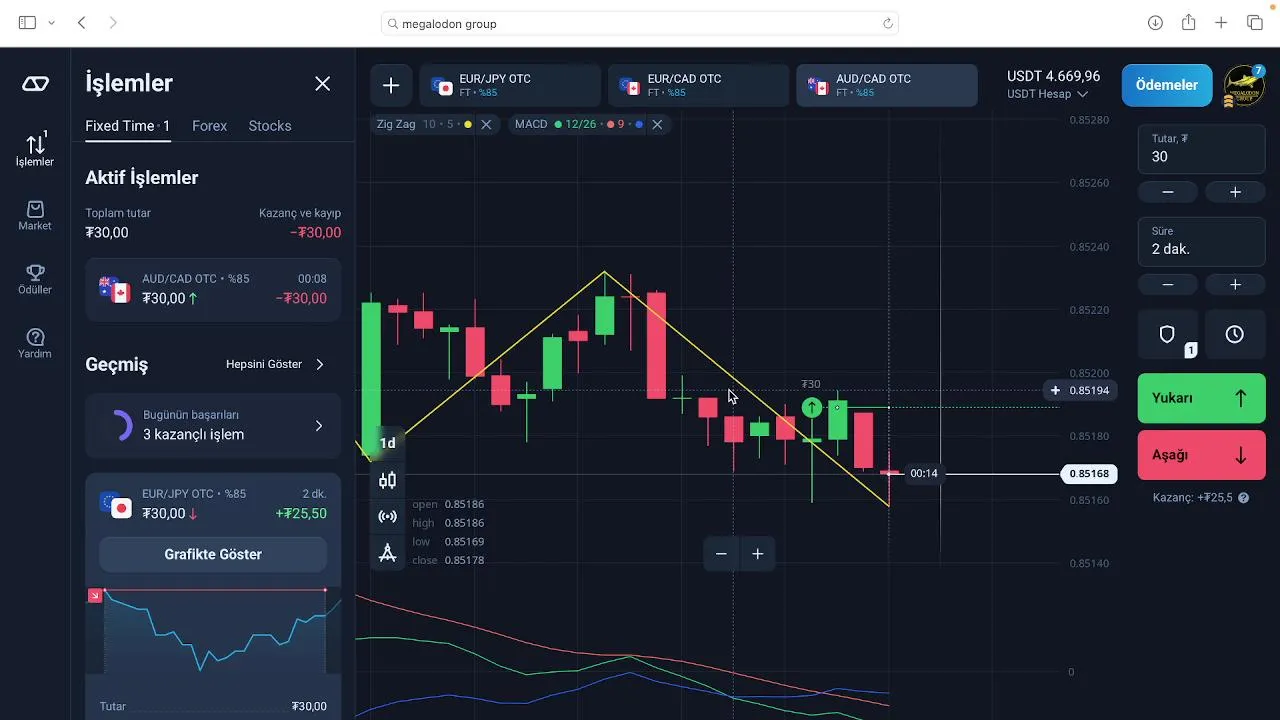Open the chart type candlestick selector
The width and height of the screenshot is (1280, 720).
coord(388,480)
